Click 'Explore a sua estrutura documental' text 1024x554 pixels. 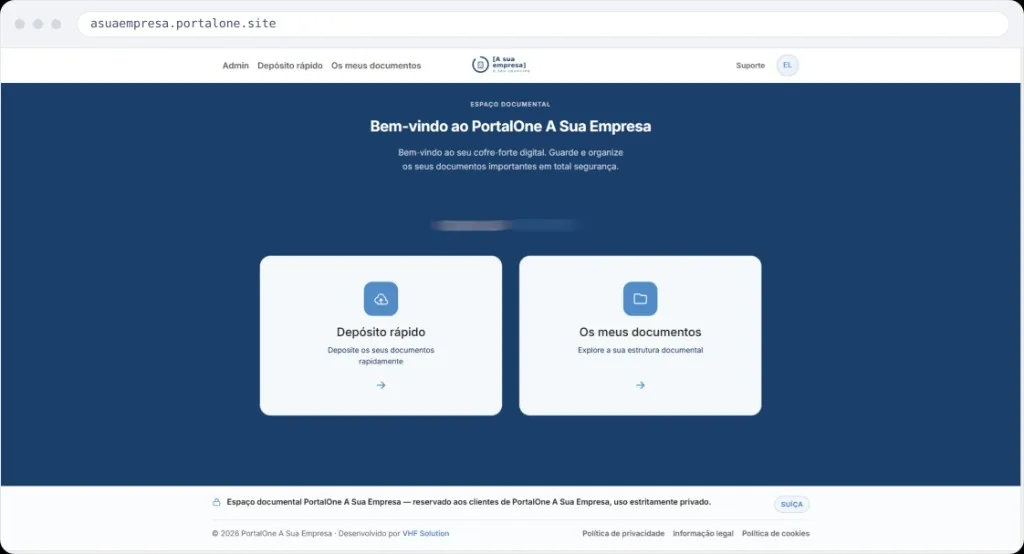[640, 350]
